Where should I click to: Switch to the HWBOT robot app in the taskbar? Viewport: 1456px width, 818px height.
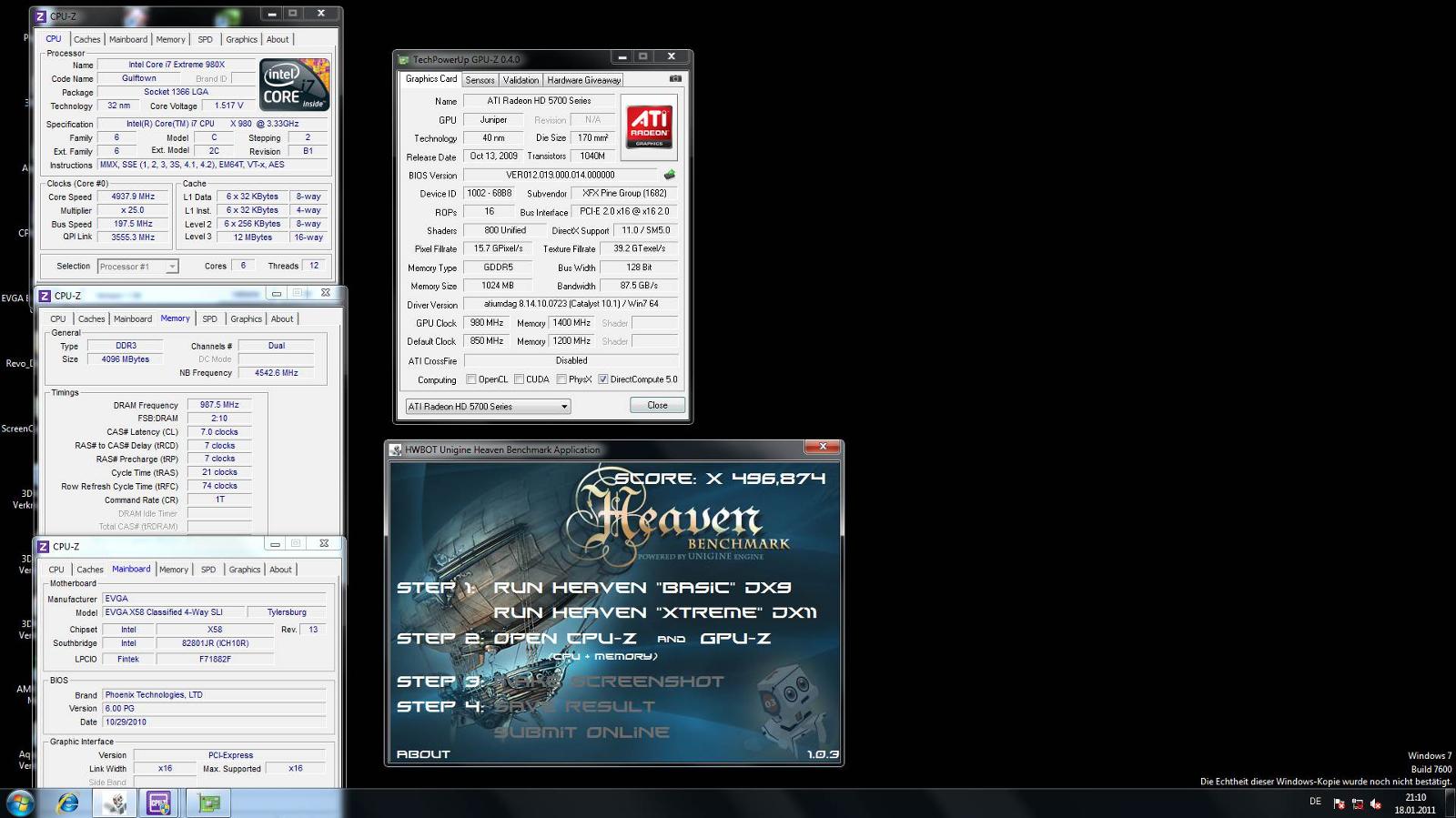tap(115, 803)
